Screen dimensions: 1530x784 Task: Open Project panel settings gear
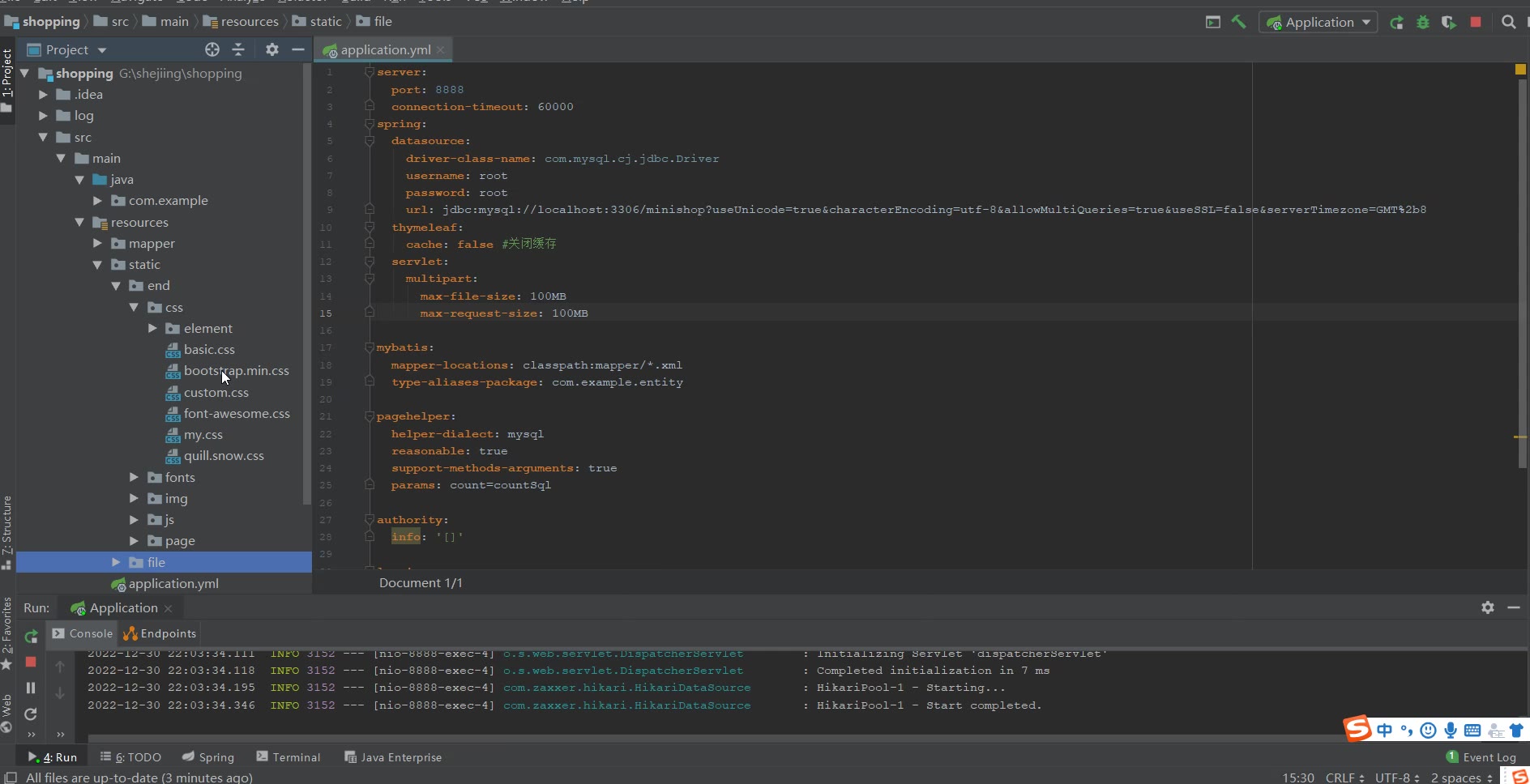coord(272,49)
